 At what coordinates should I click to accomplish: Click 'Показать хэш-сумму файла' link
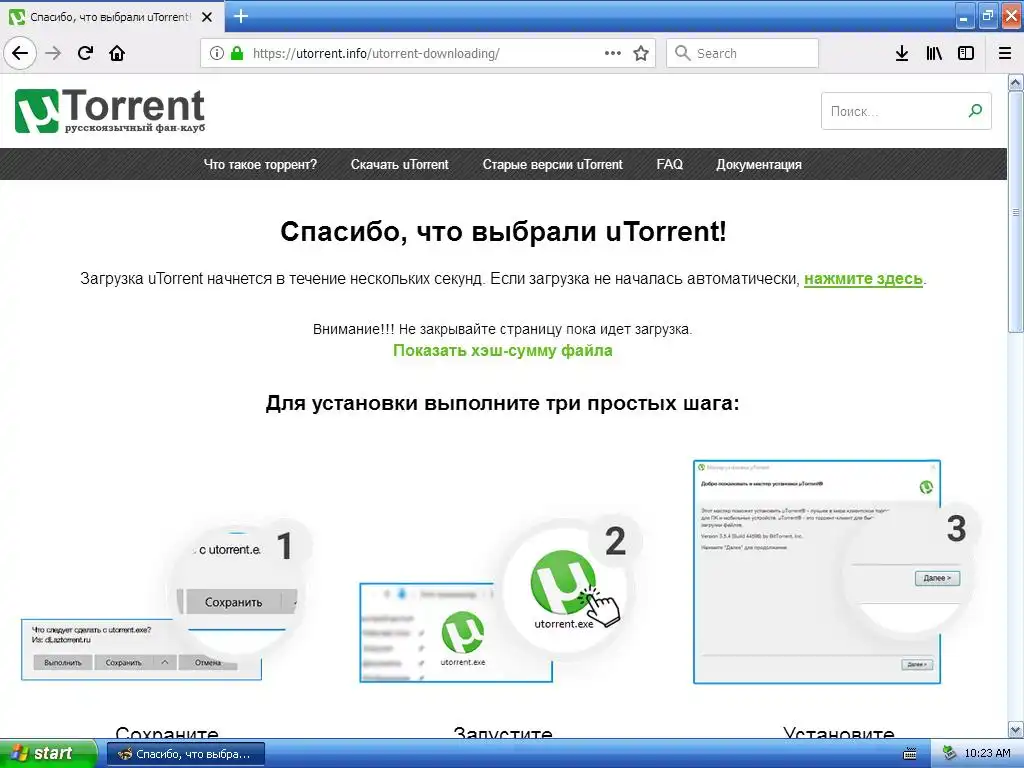point(502,351)
